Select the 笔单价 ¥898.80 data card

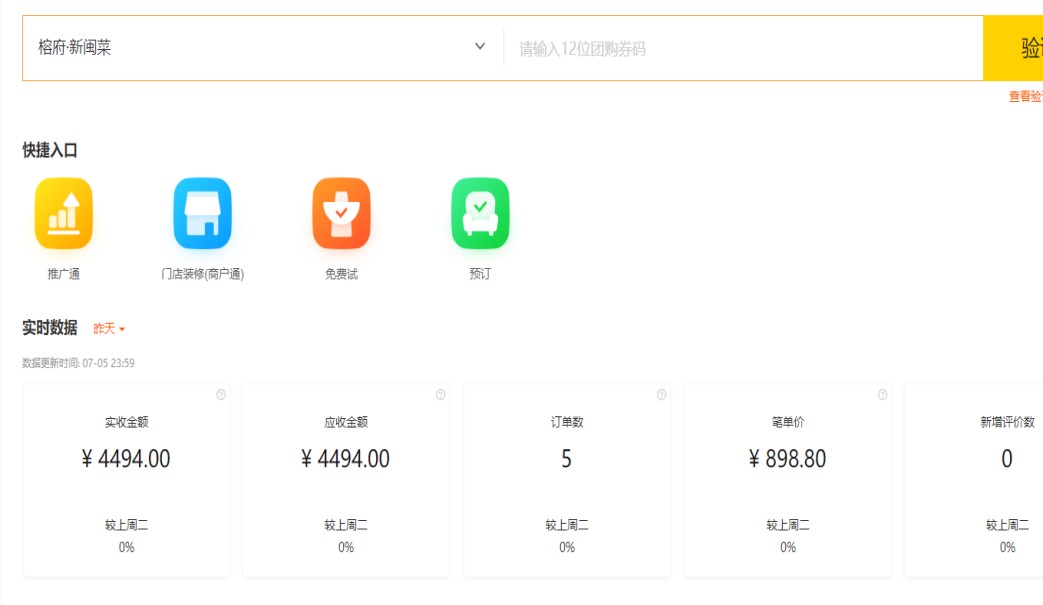click(788, 480)
